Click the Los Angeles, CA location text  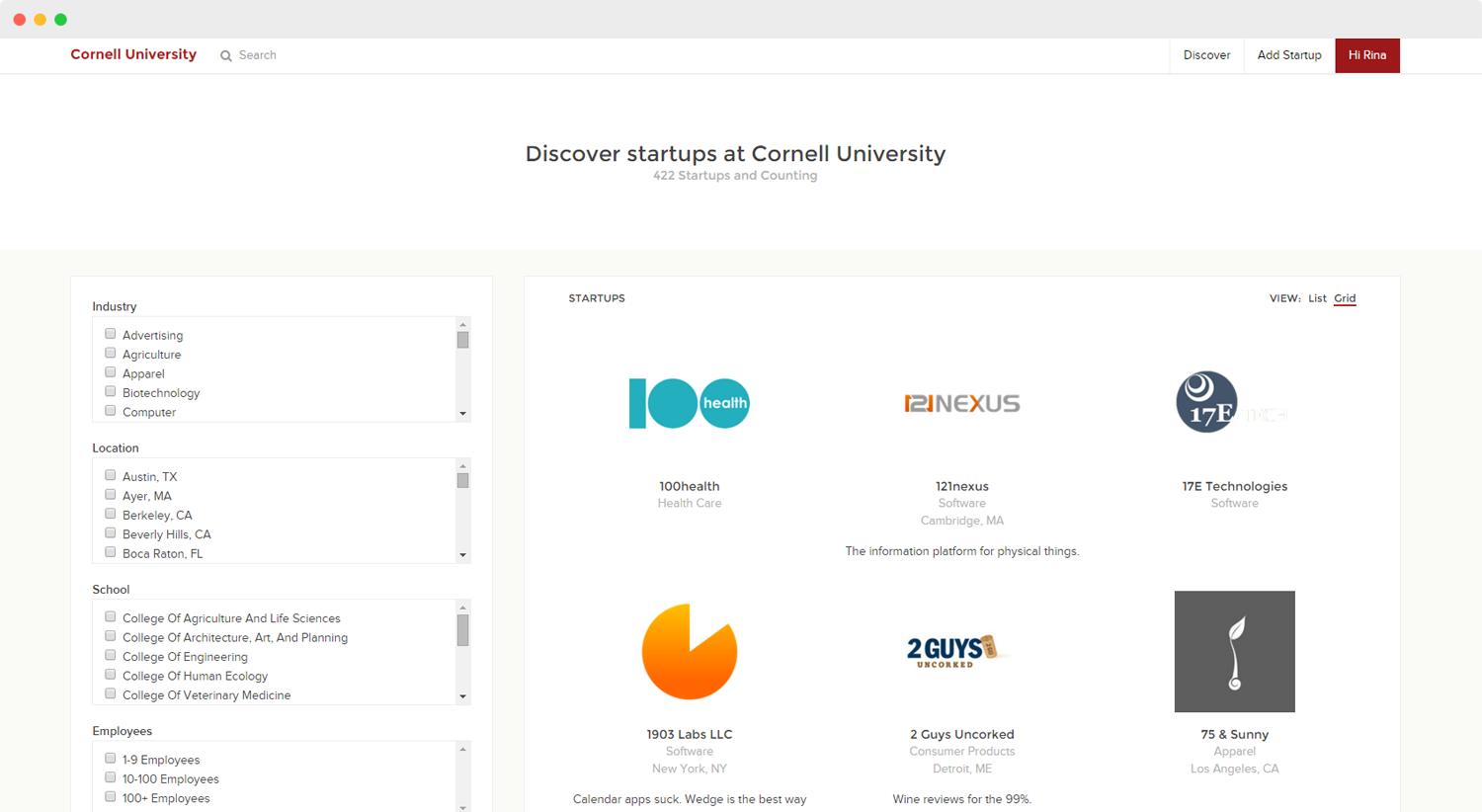[x=1235, y=769]
